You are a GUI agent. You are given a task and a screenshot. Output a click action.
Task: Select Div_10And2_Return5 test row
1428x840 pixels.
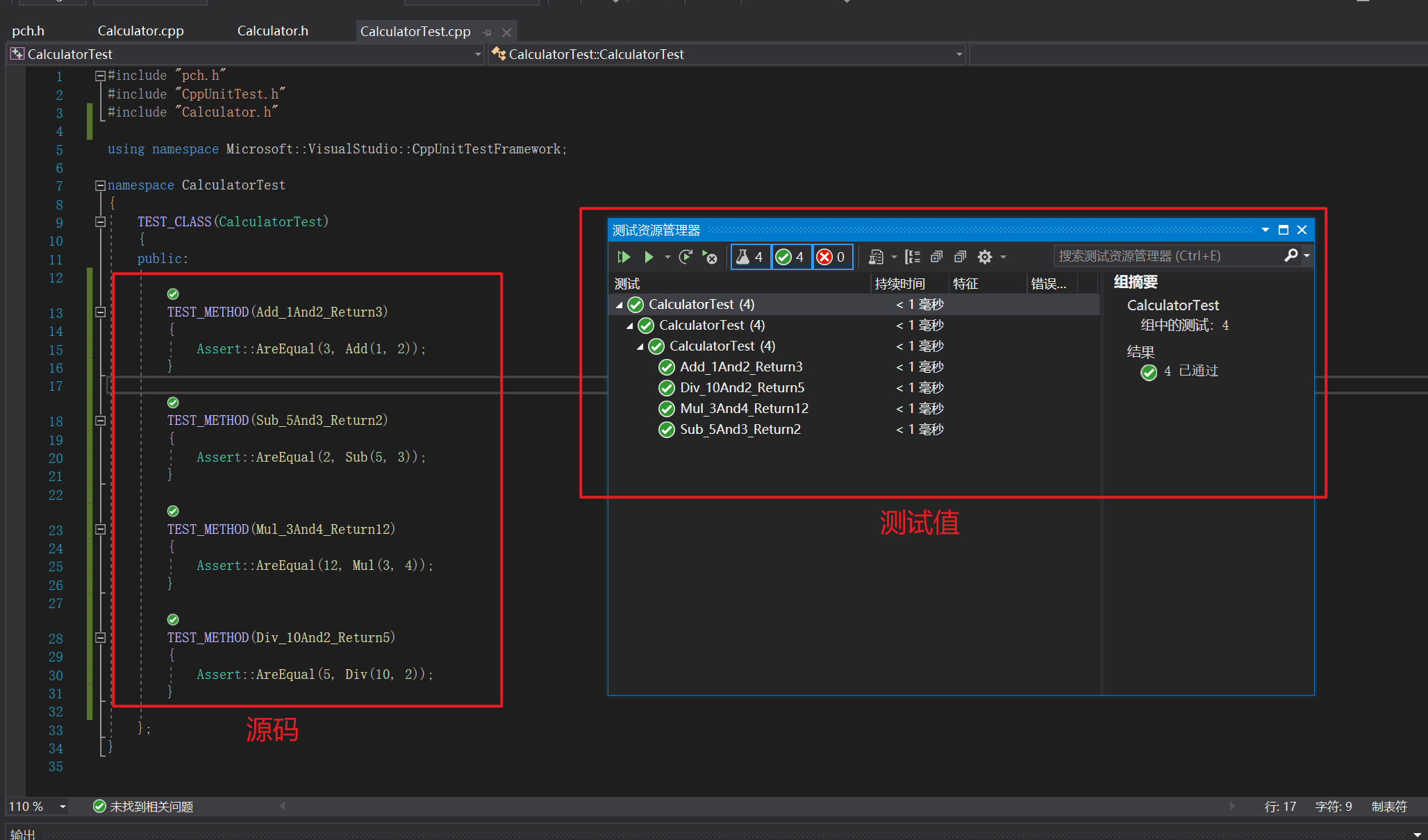click(854, 387)
